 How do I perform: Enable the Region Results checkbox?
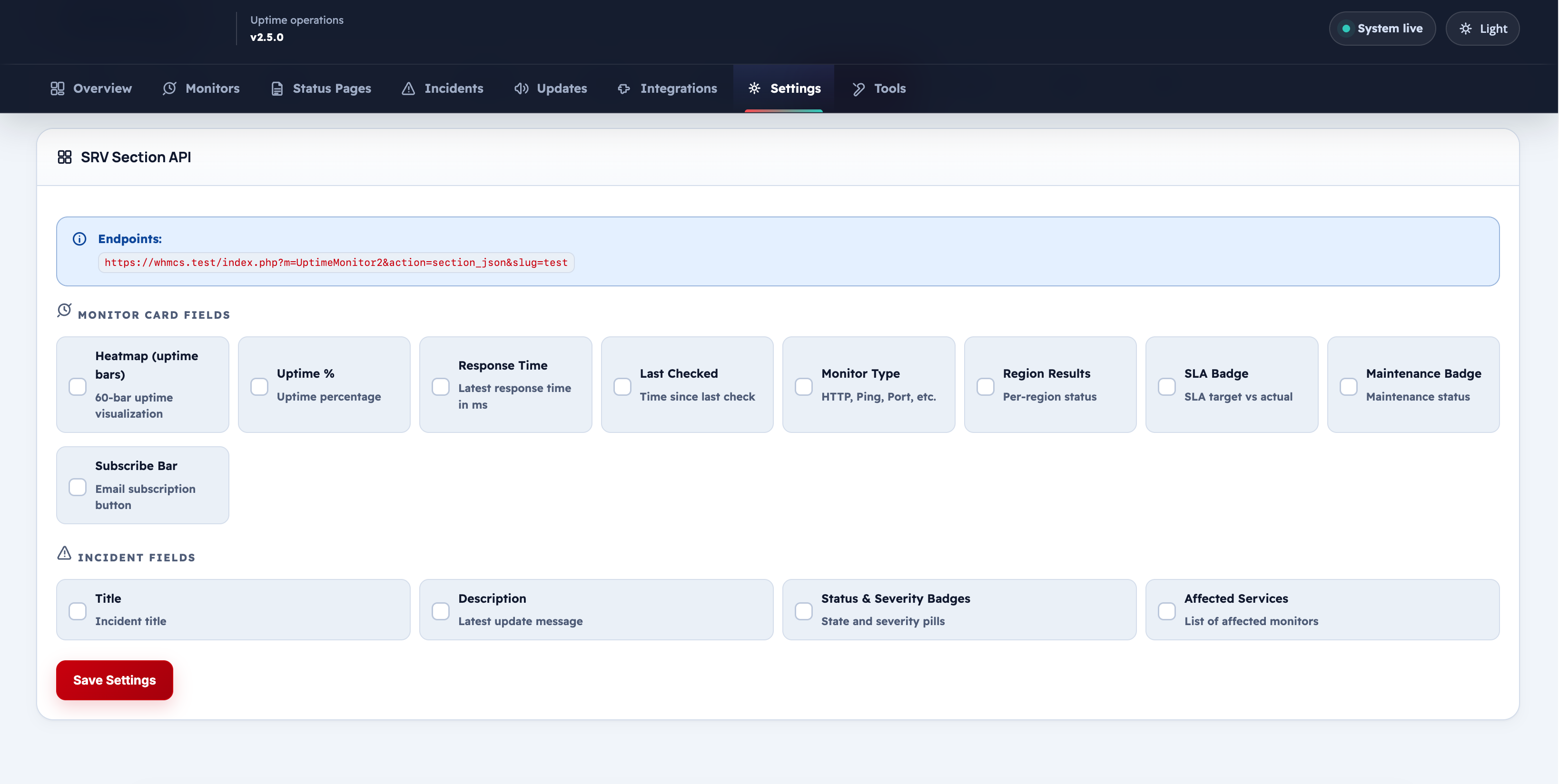(985, 387)
